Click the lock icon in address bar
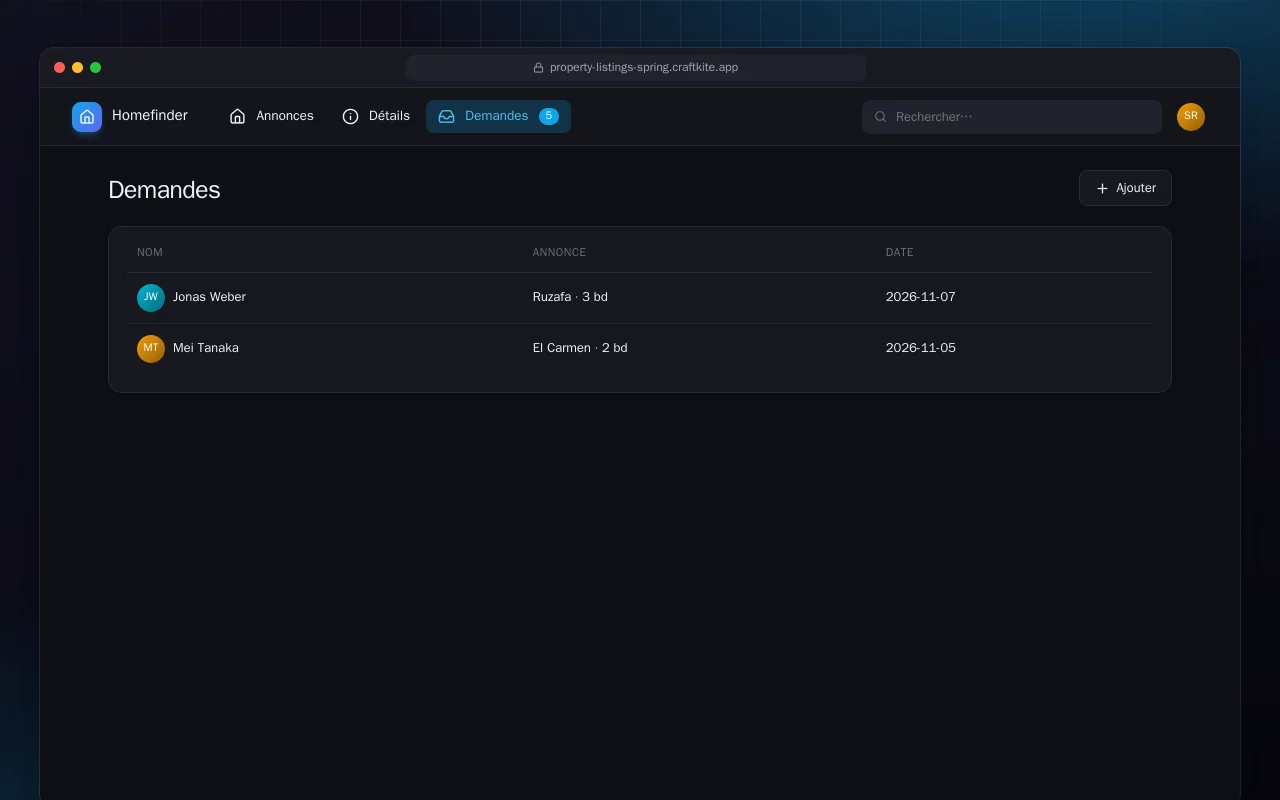The height and width of the screenshot is (800, 1280). coord(538,68)
